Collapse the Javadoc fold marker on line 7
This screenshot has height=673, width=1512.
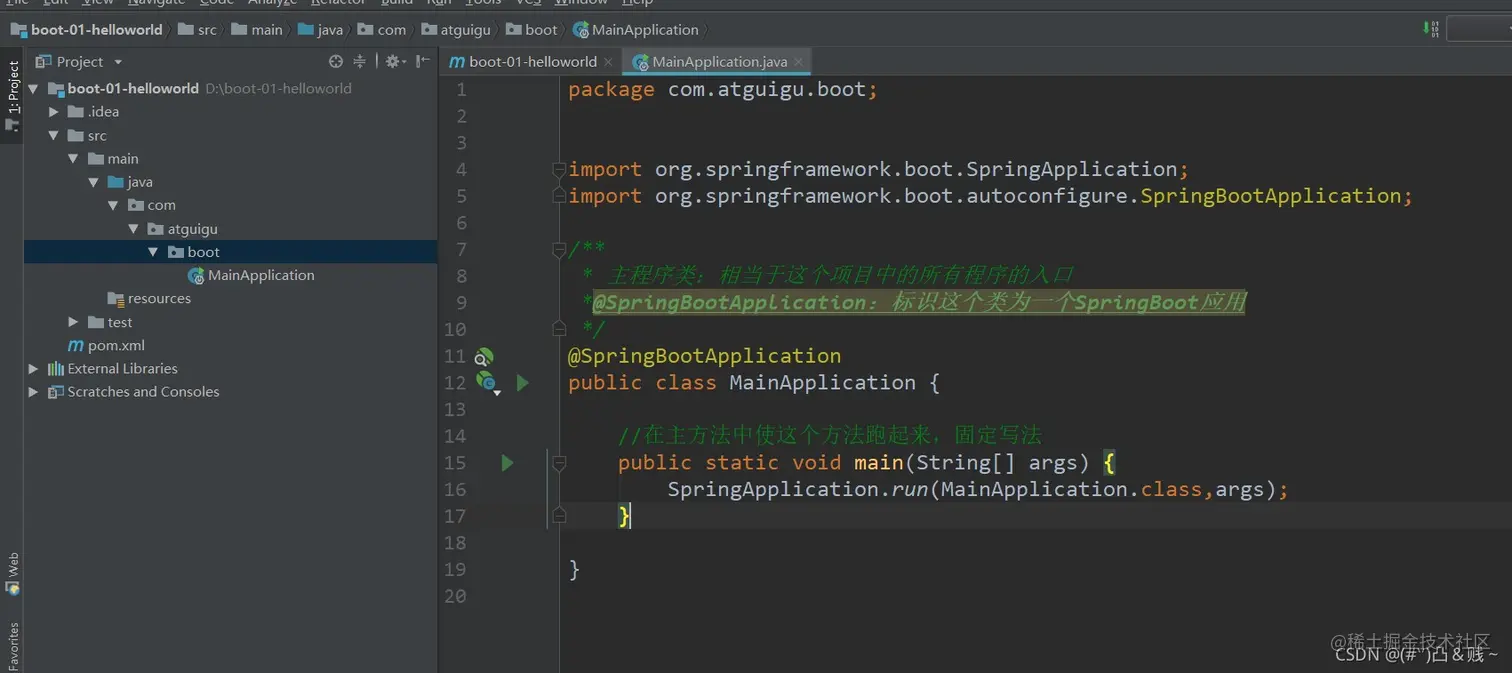tap(559, 249)
